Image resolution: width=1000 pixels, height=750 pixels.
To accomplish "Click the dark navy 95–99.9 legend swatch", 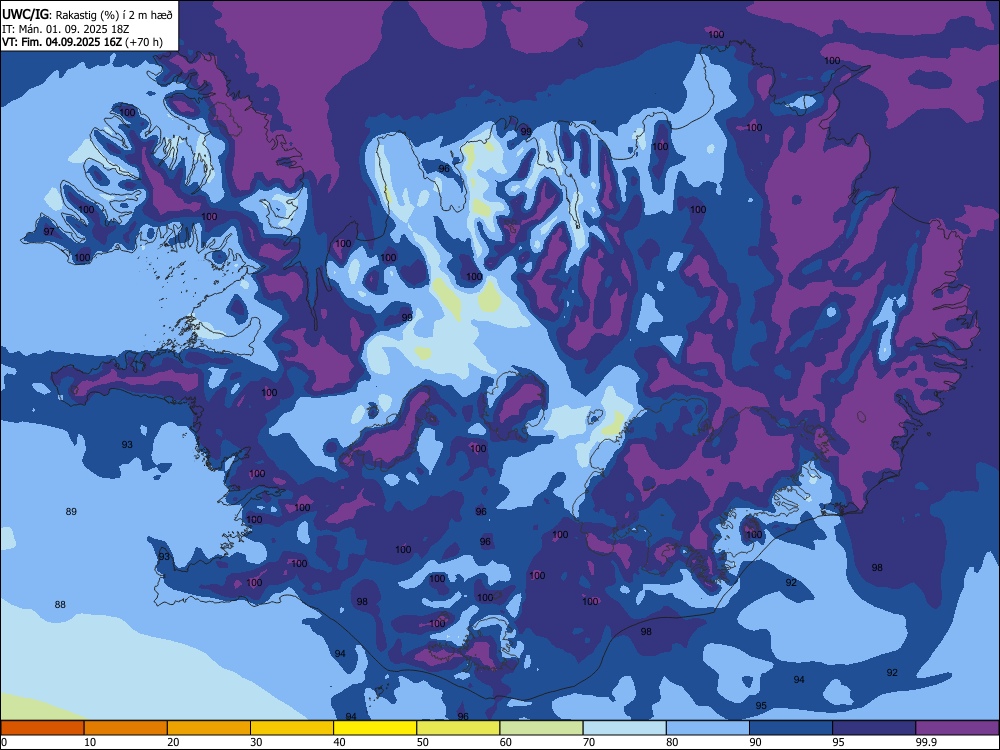I will (x=874, y=728).
